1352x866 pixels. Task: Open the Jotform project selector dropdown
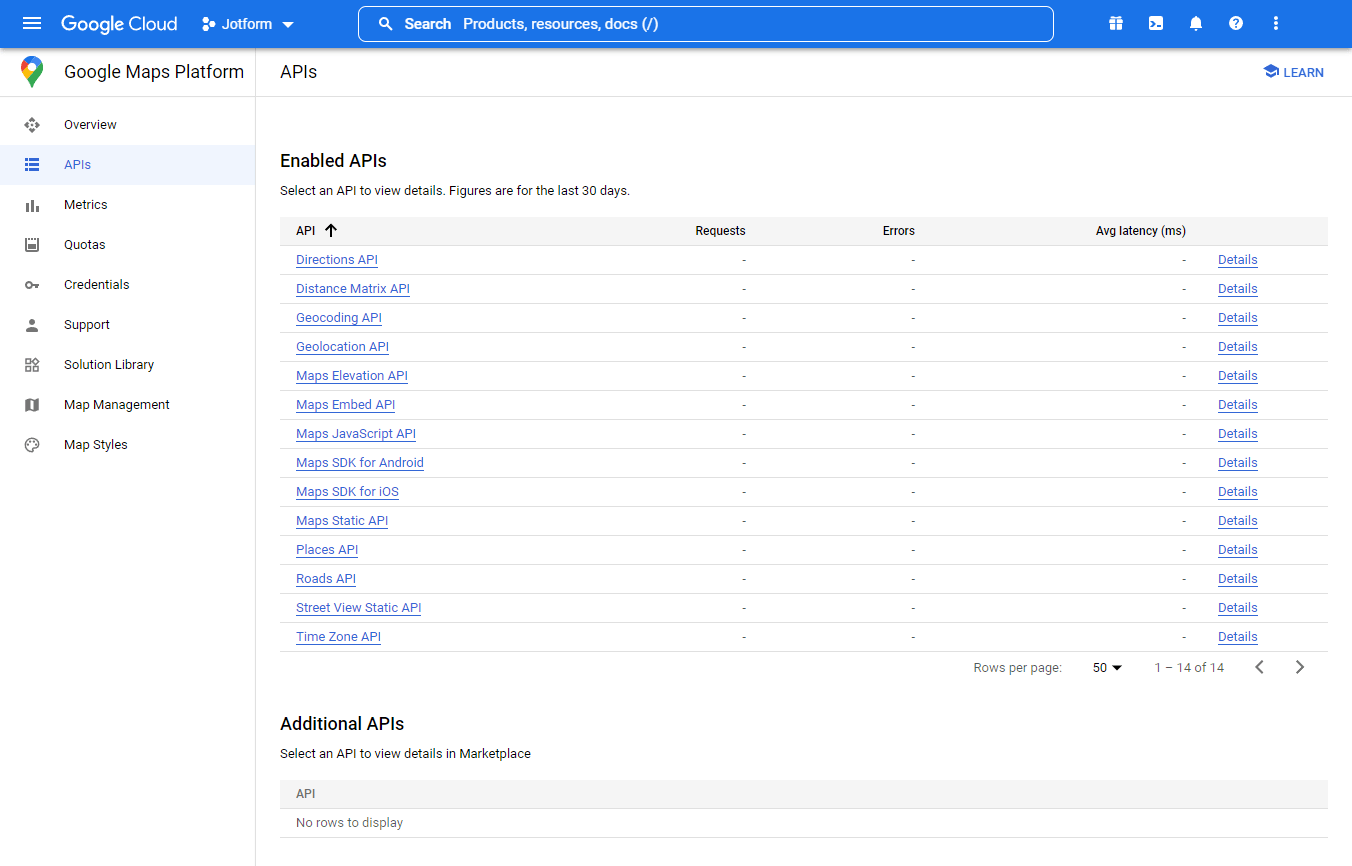click(x=248, y=24)
